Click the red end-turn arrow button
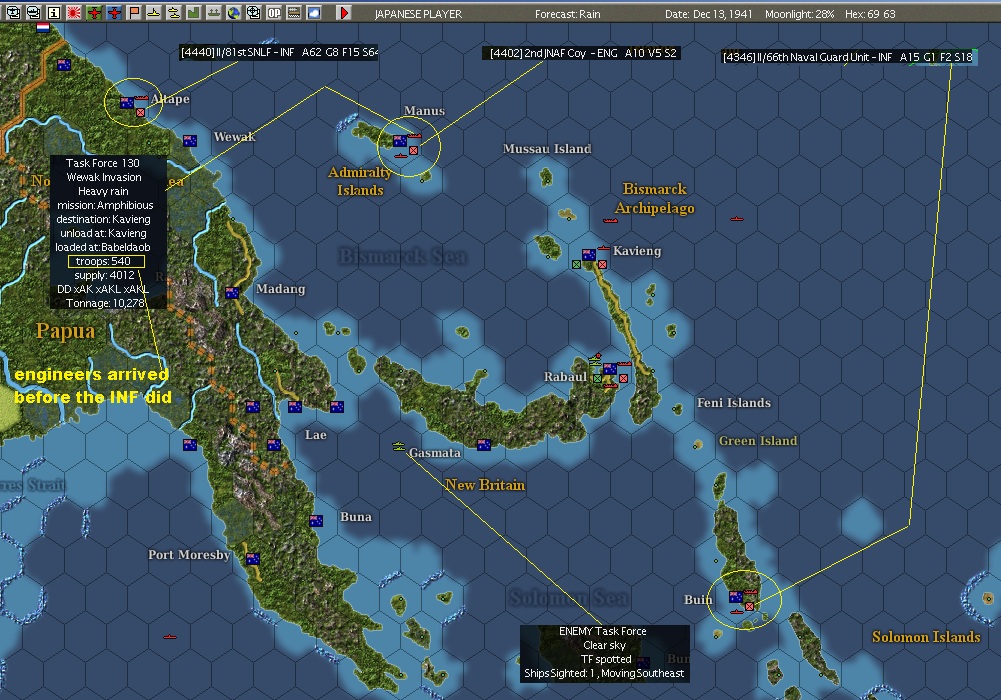1001x700 pixels. point(343,12)
